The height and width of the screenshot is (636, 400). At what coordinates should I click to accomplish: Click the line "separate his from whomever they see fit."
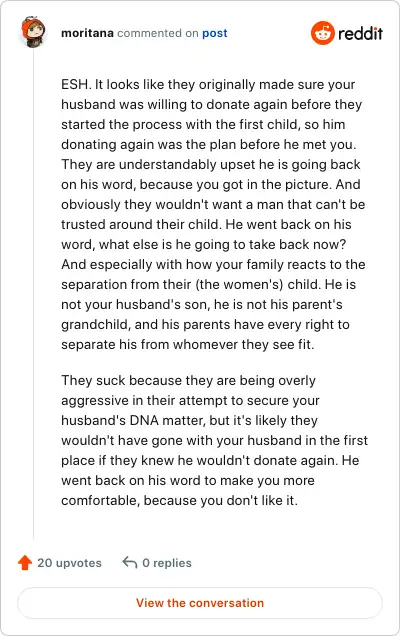(188, 344)
